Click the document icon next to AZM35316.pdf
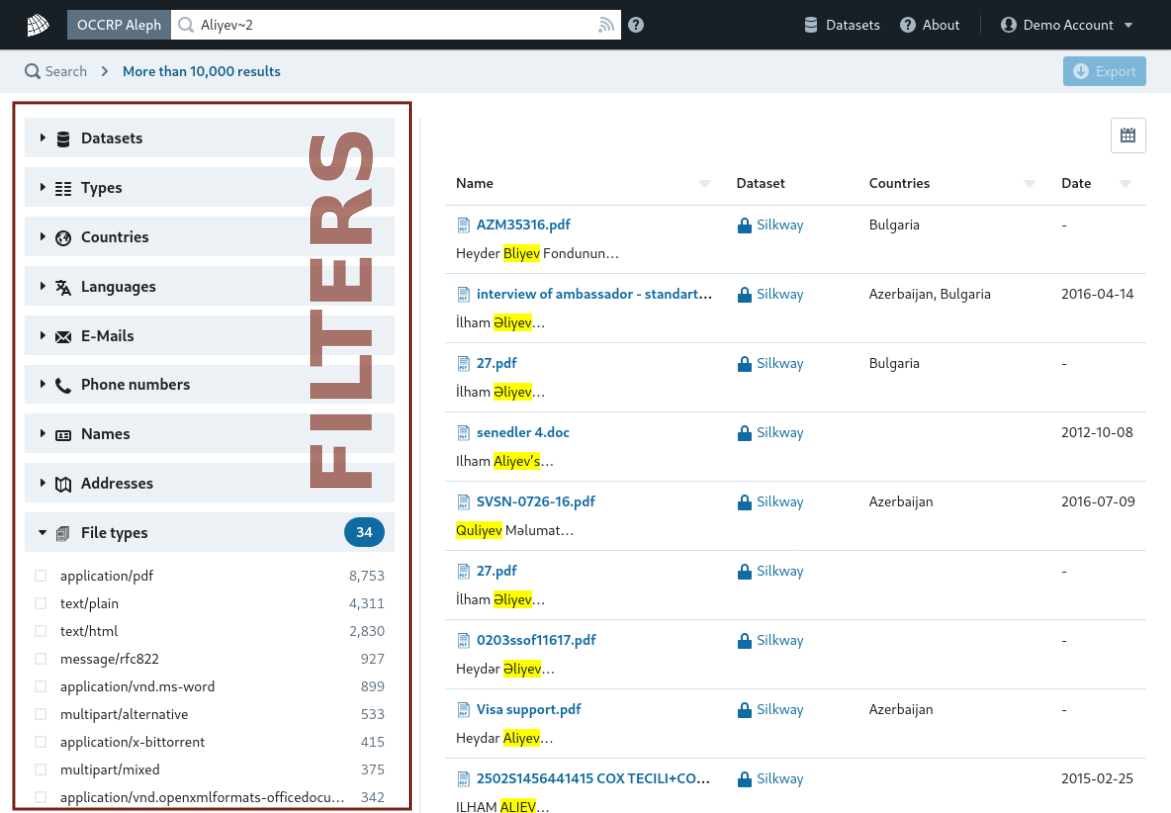Screen dimensions: 1171x813 464,225
